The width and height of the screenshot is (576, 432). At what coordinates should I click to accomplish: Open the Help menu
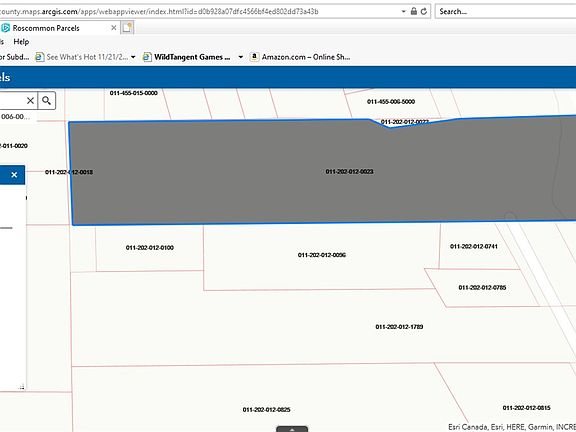pyautogui.click(x=21, y=42)
